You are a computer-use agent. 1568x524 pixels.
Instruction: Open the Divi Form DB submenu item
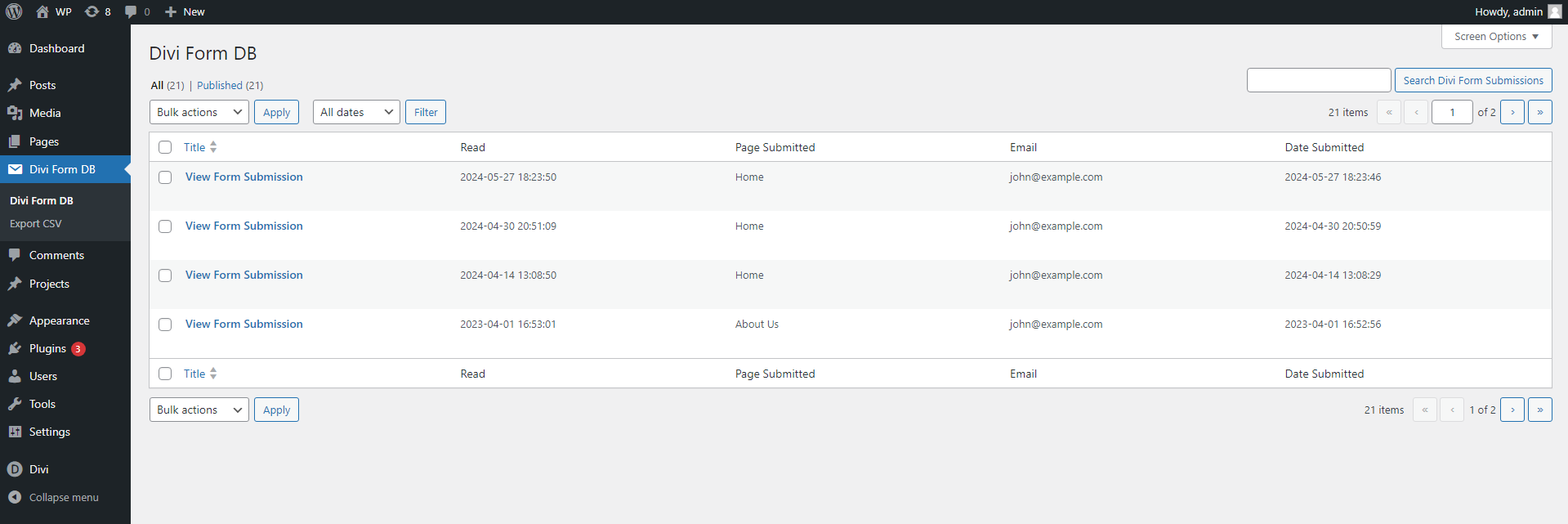[x=42, y=200]
